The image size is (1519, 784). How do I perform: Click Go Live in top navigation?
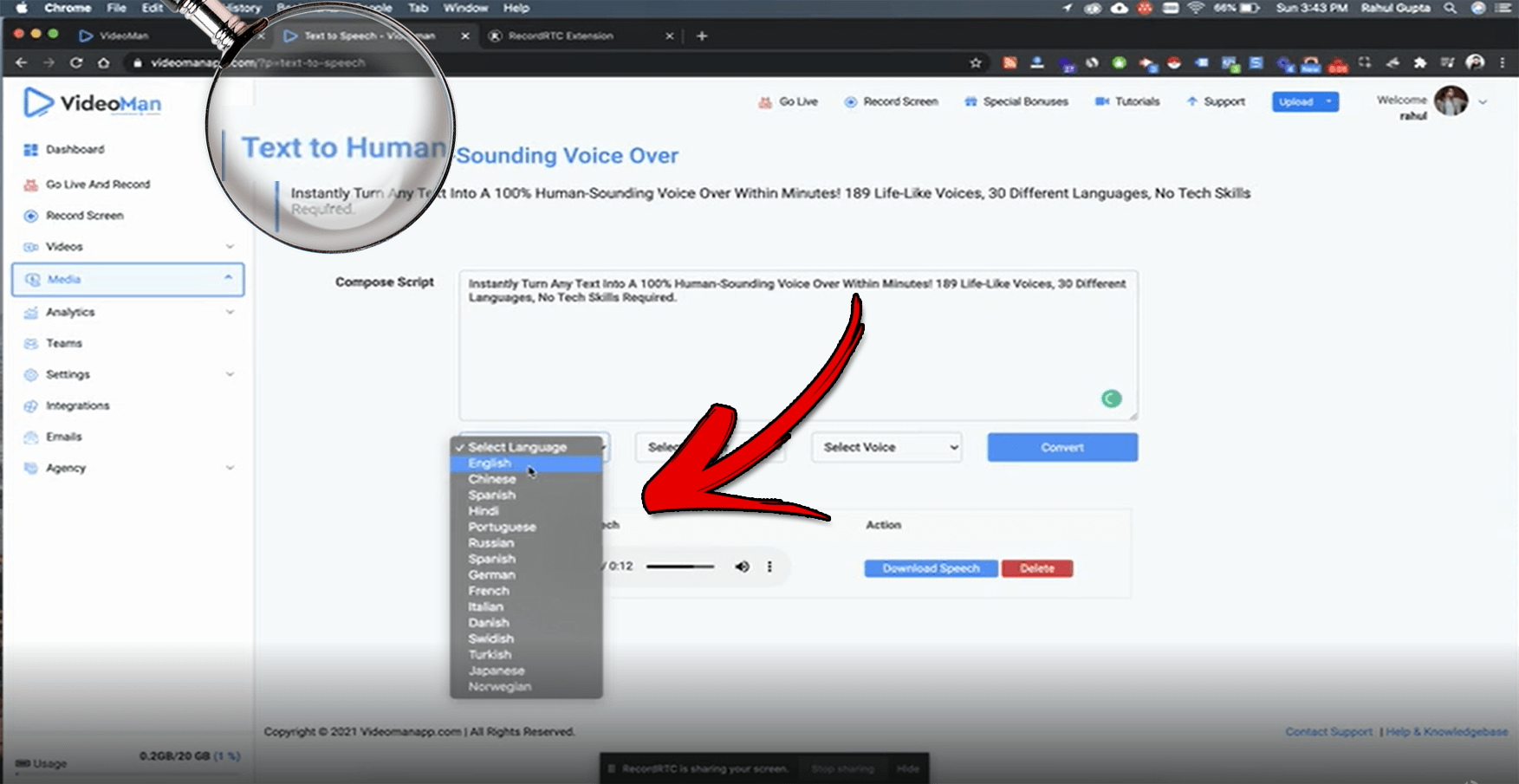pyautogui.click(x=788, y=101)
